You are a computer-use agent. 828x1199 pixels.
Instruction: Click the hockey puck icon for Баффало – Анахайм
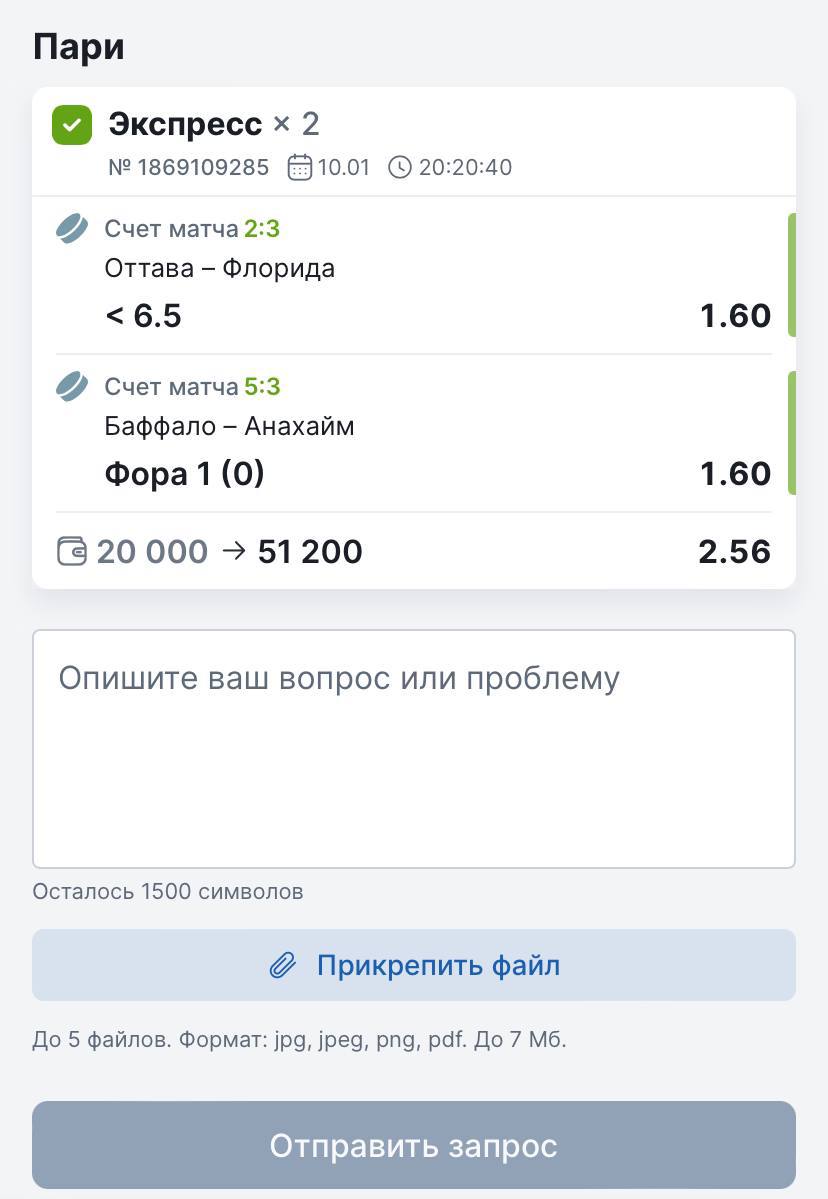pos(72,386)
